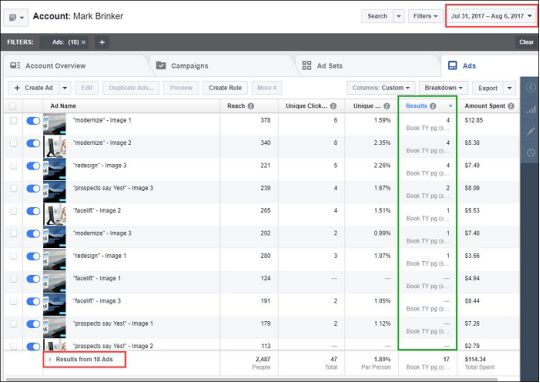Switch to the Ad Sets tab
The width and height of the screenshot is (540, 383).
(x=322, y=66)
